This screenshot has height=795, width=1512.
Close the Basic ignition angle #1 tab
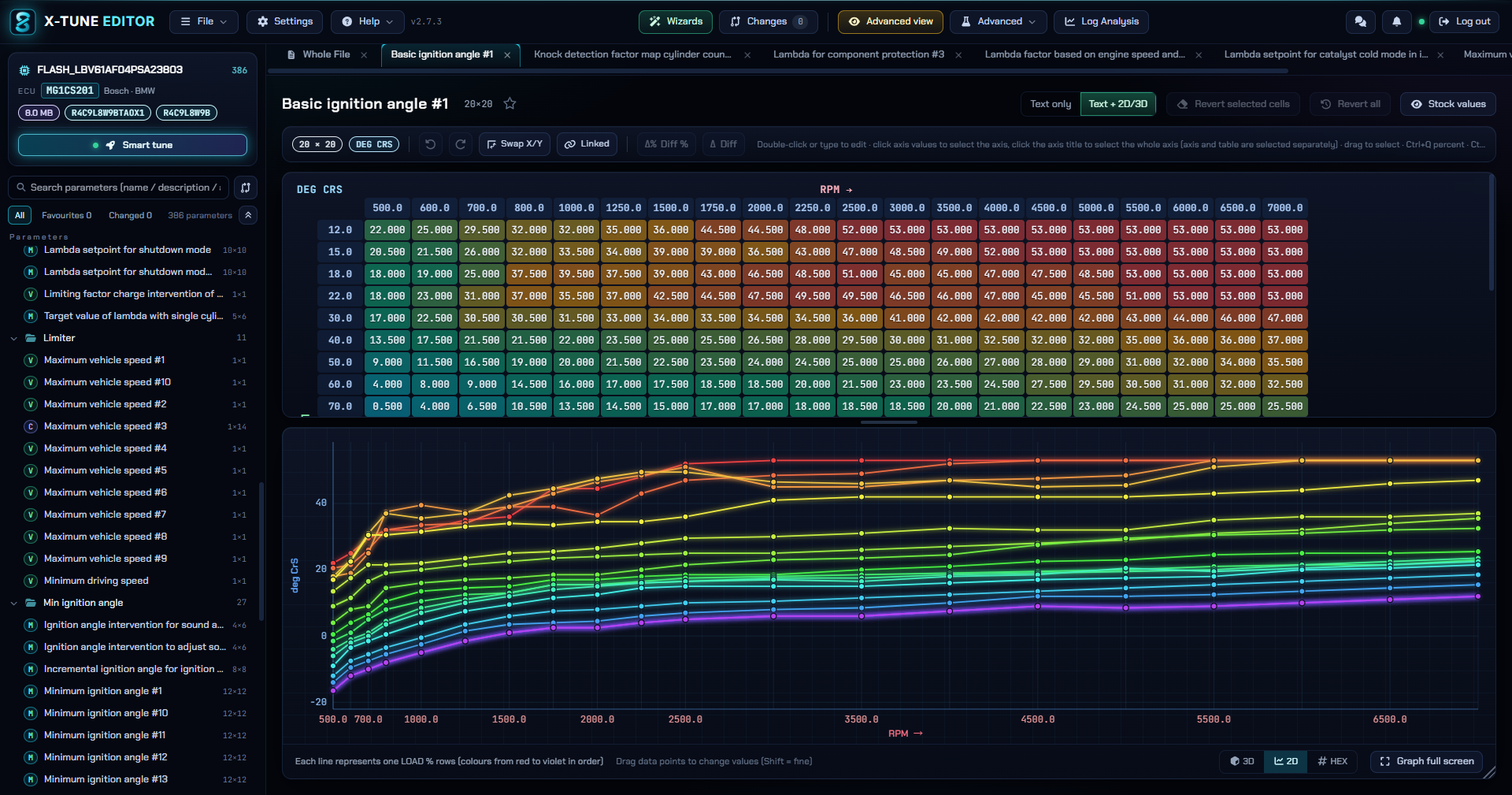[x=507, y=55]
